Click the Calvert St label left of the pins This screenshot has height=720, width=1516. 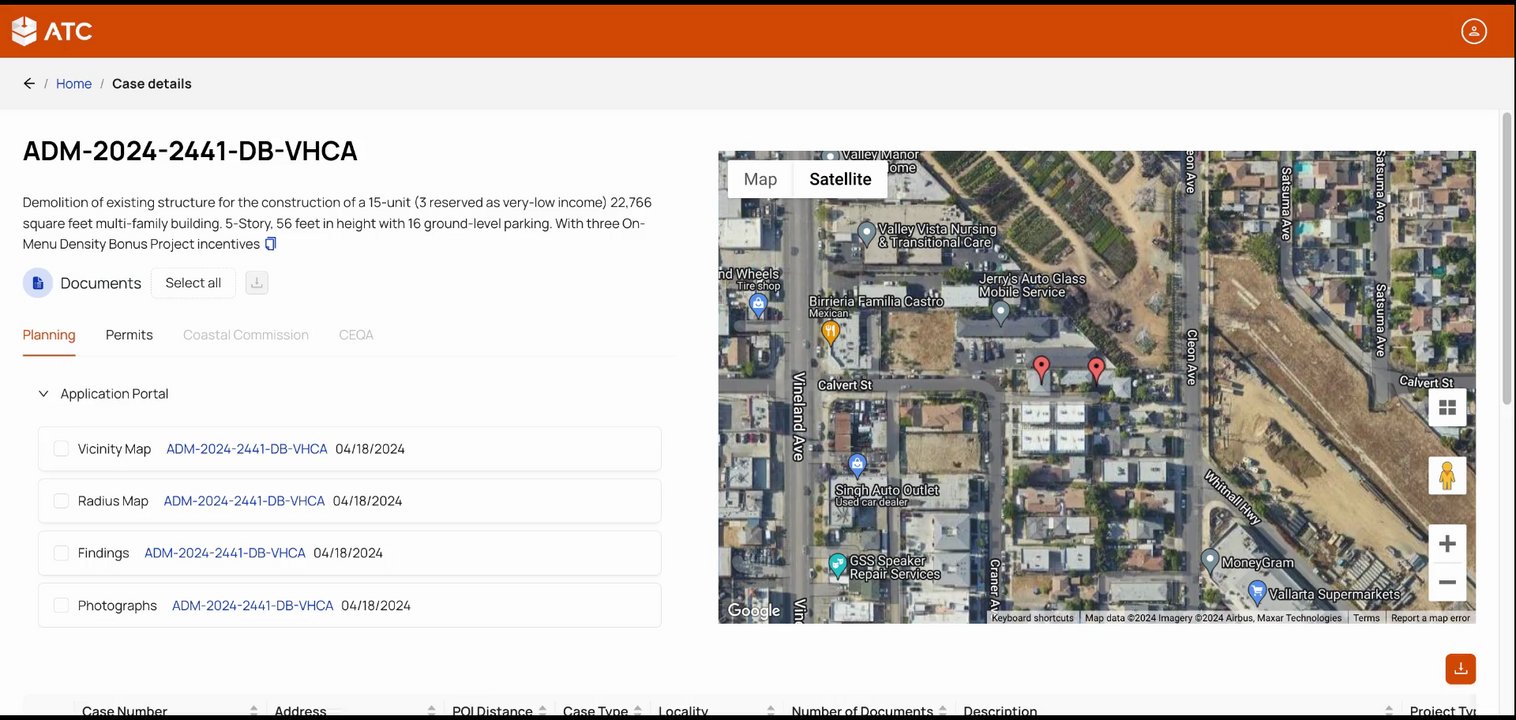tap(845, 385)
